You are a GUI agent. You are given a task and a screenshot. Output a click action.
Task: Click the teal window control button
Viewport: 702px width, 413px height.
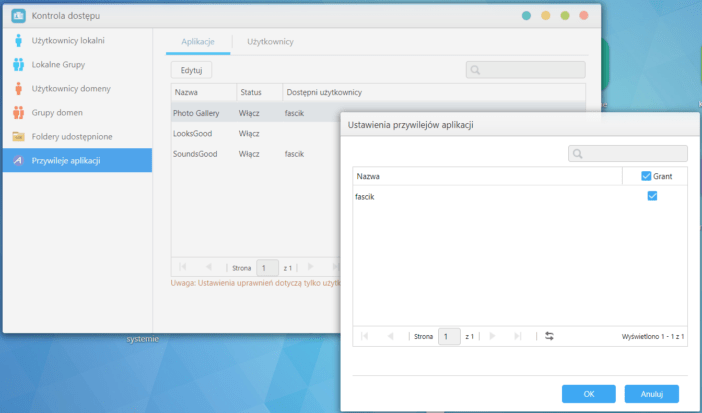tap(526, 16)
